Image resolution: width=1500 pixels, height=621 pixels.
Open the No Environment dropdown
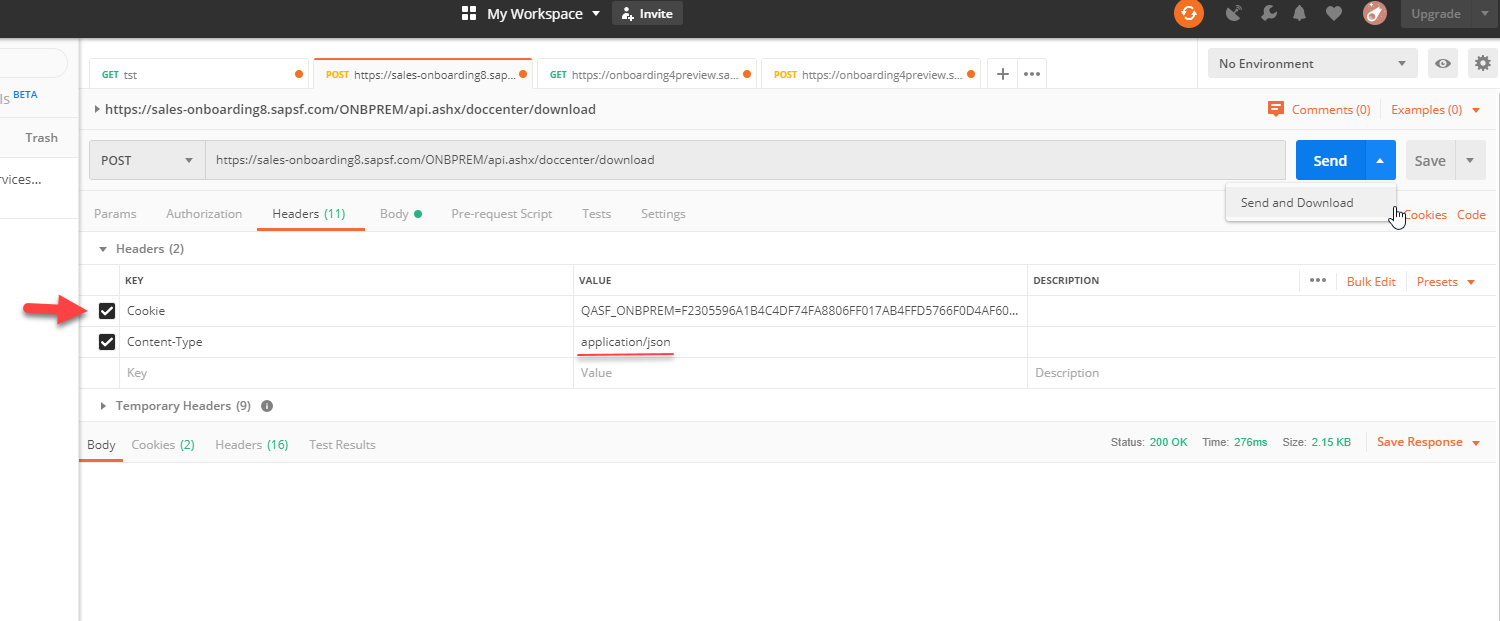(1312, 64)
